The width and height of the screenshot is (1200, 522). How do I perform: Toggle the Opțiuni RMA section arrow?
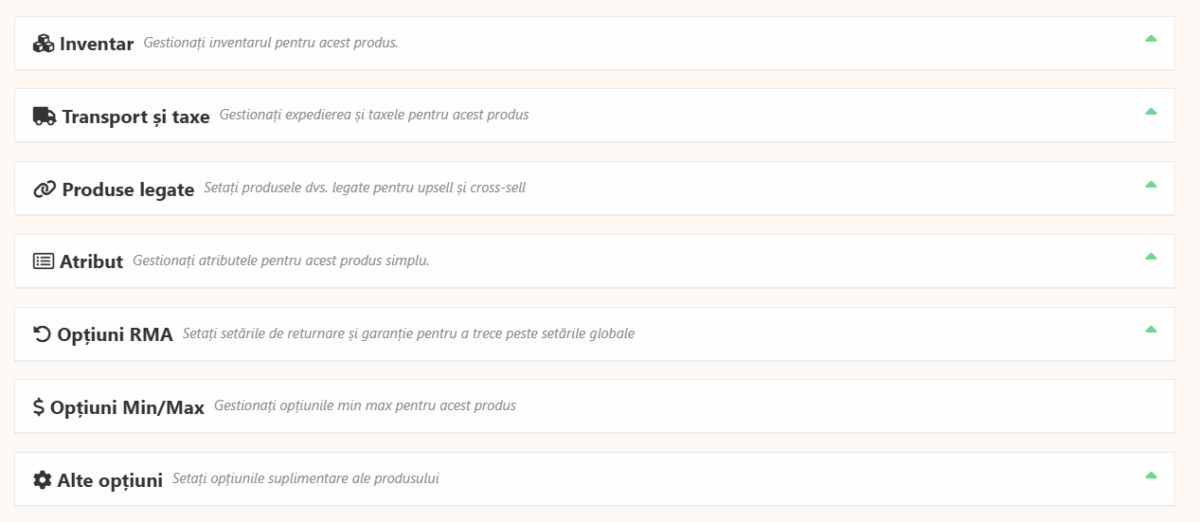click(x=1151, y=329)
